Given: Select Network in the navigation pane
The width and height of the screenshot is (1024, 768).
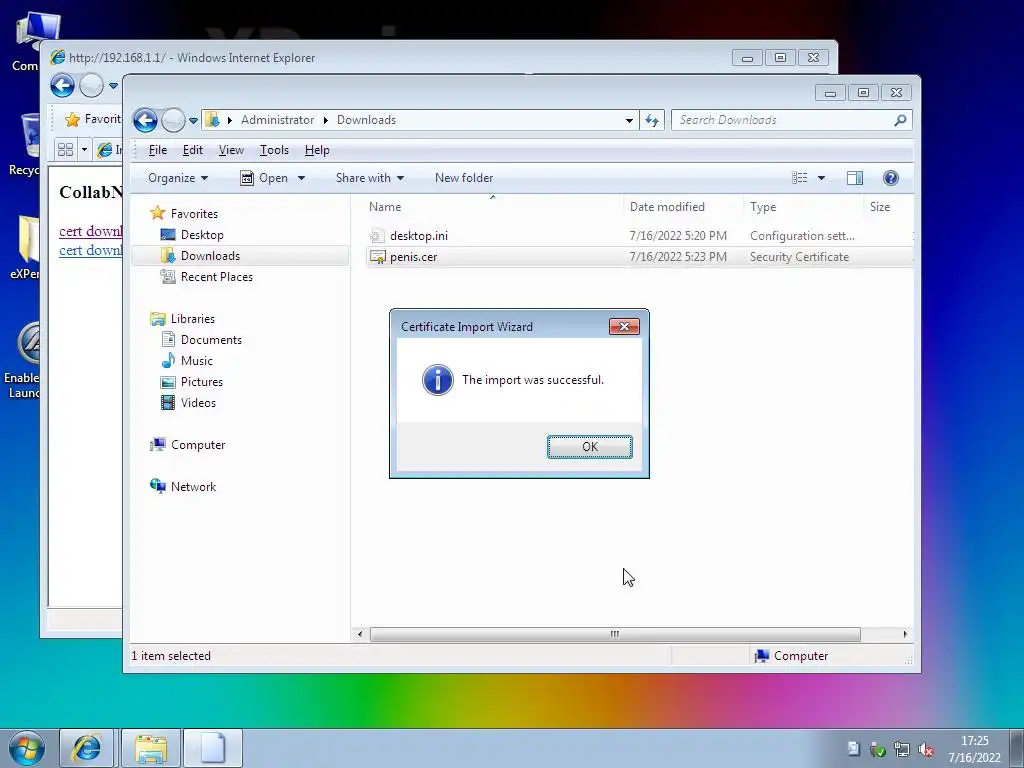Looking at the screenshot, I should point(193,487).
